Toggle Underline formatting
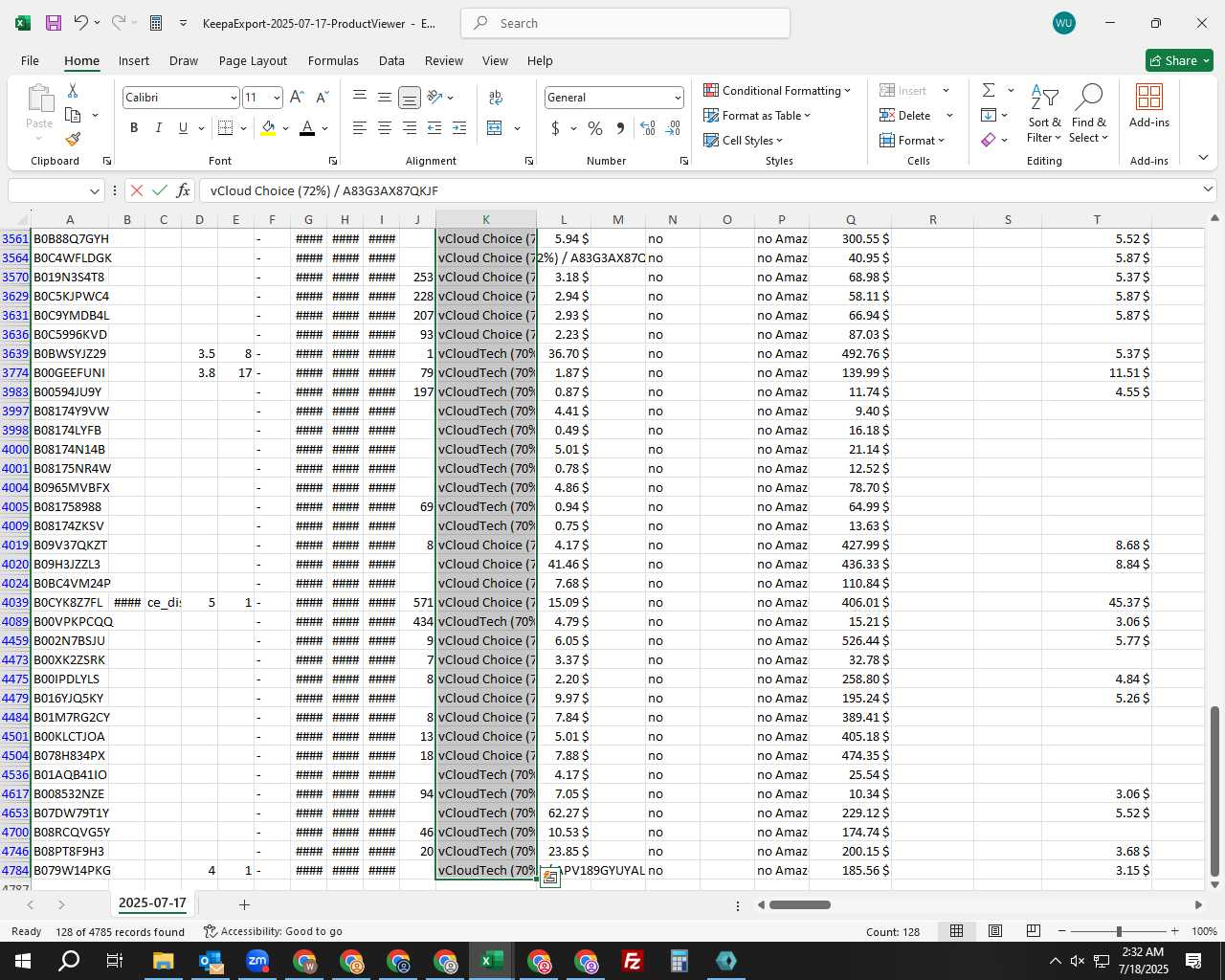The width and height of the screenshot is (1225, 980). (x=183, y=128)
